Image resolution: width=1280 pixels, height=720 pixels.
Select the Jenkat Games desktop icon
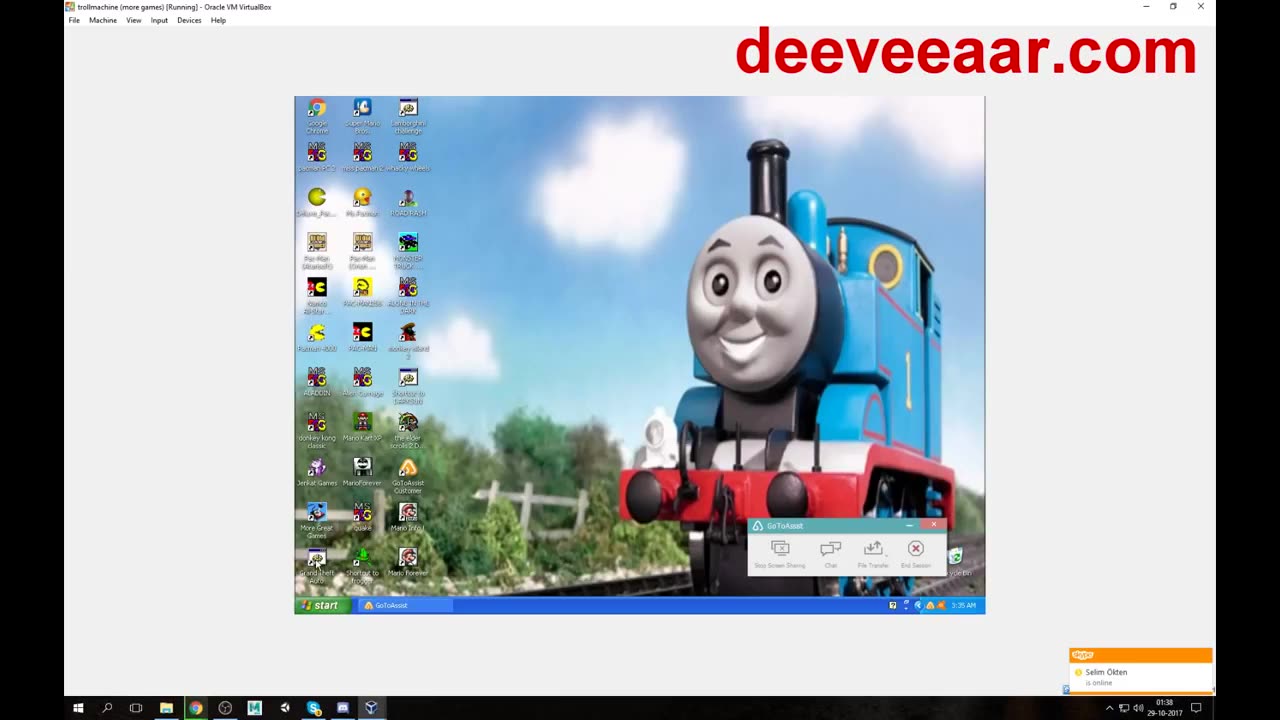[x=317, y=472]
